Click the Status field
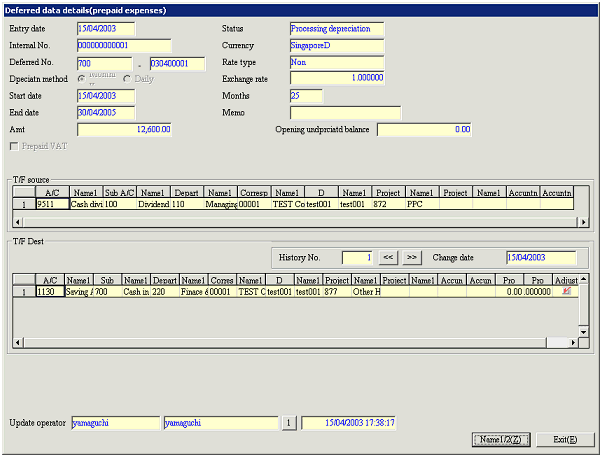The height and width of the screenshot is (457, 603). coord(337,29)
